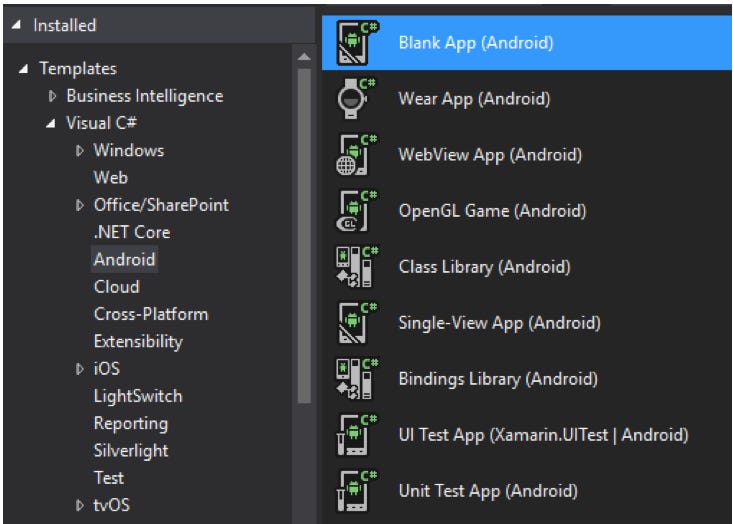Expand the tvOS node arrow
Viewport: 733px width, 524px height.
coord(80,505)
